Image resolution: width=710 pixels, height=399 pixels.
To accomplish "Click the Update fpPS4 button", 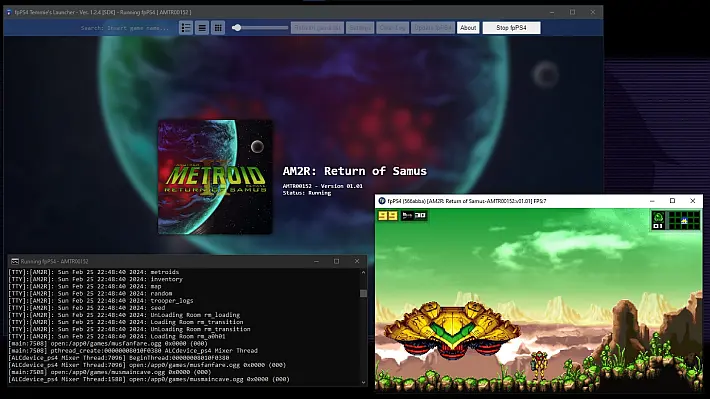I will 433,28.
